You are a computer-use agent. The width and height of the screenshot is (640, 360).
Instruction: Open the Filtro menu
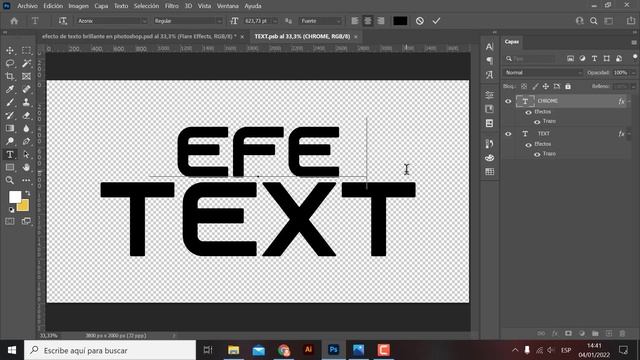[x=171, y=6]
